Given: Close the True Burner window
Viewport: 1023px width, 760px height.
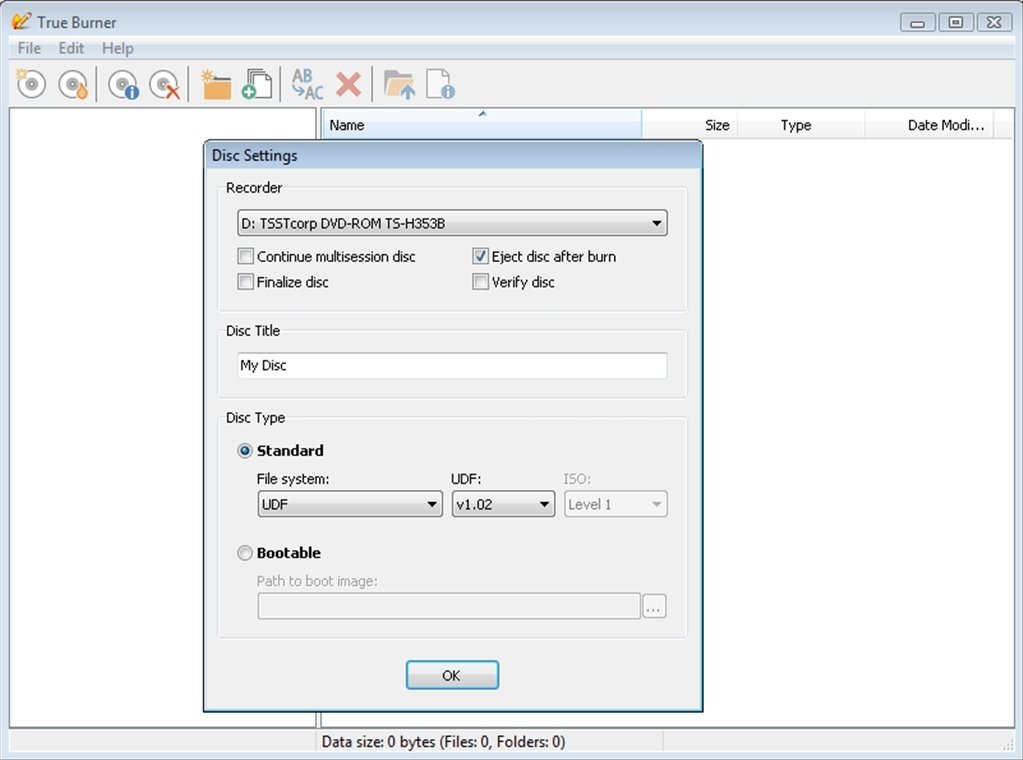Looking at the screenshot, I should pos(994,23).
